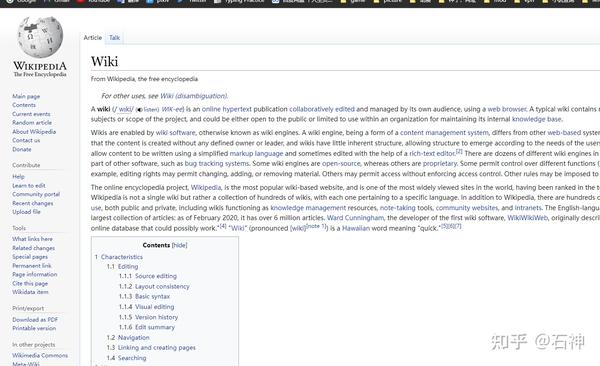This screenshot has height=366, width=600.
Task: Switch to the Talk tab
Action: coord(114,38)
